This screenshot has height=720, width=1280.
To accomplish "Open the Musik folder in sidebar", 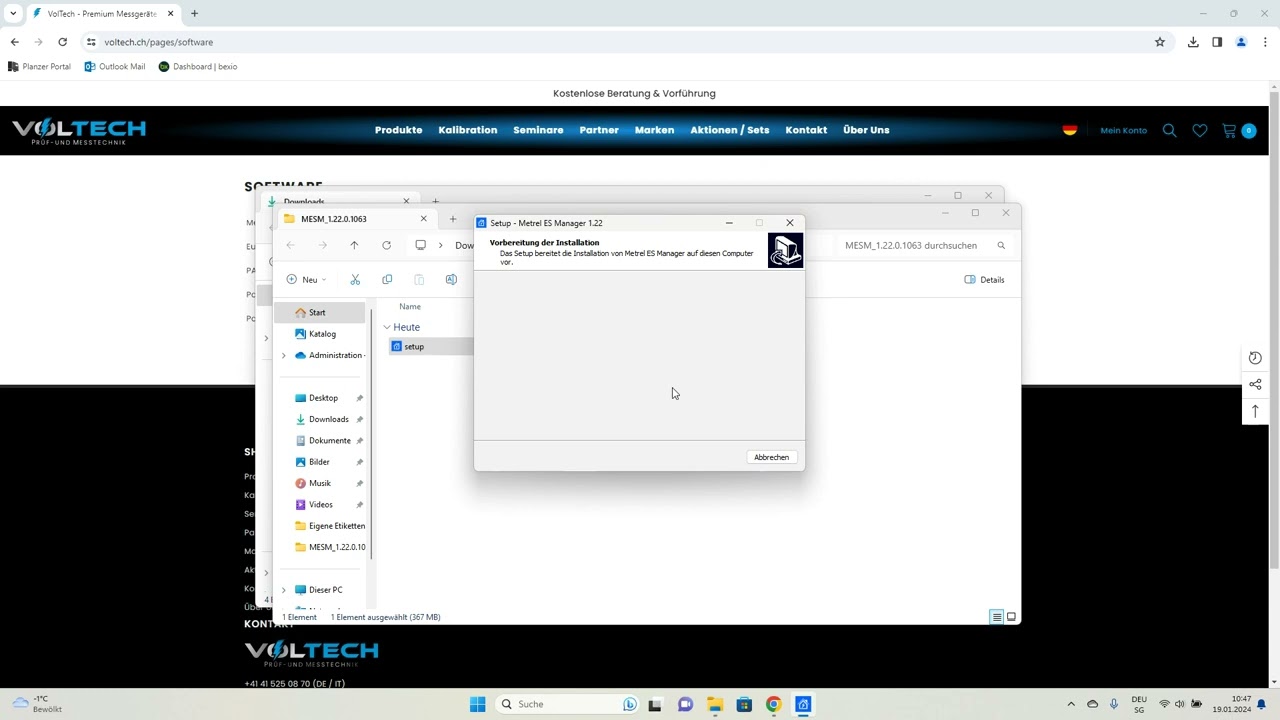I will coord(319,483).
